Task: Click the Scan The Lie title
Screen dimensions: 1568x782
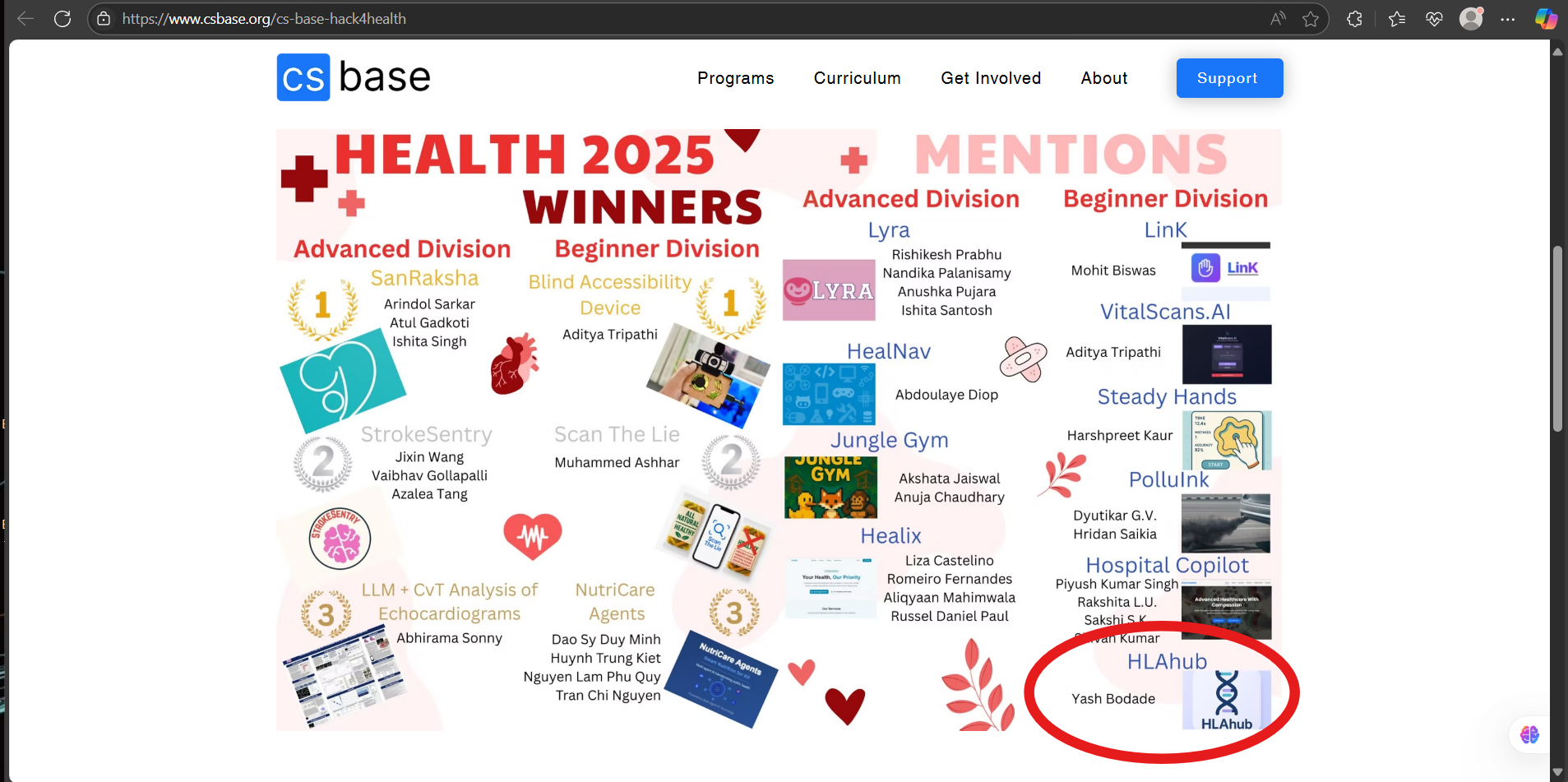Action: pos(617,434)
